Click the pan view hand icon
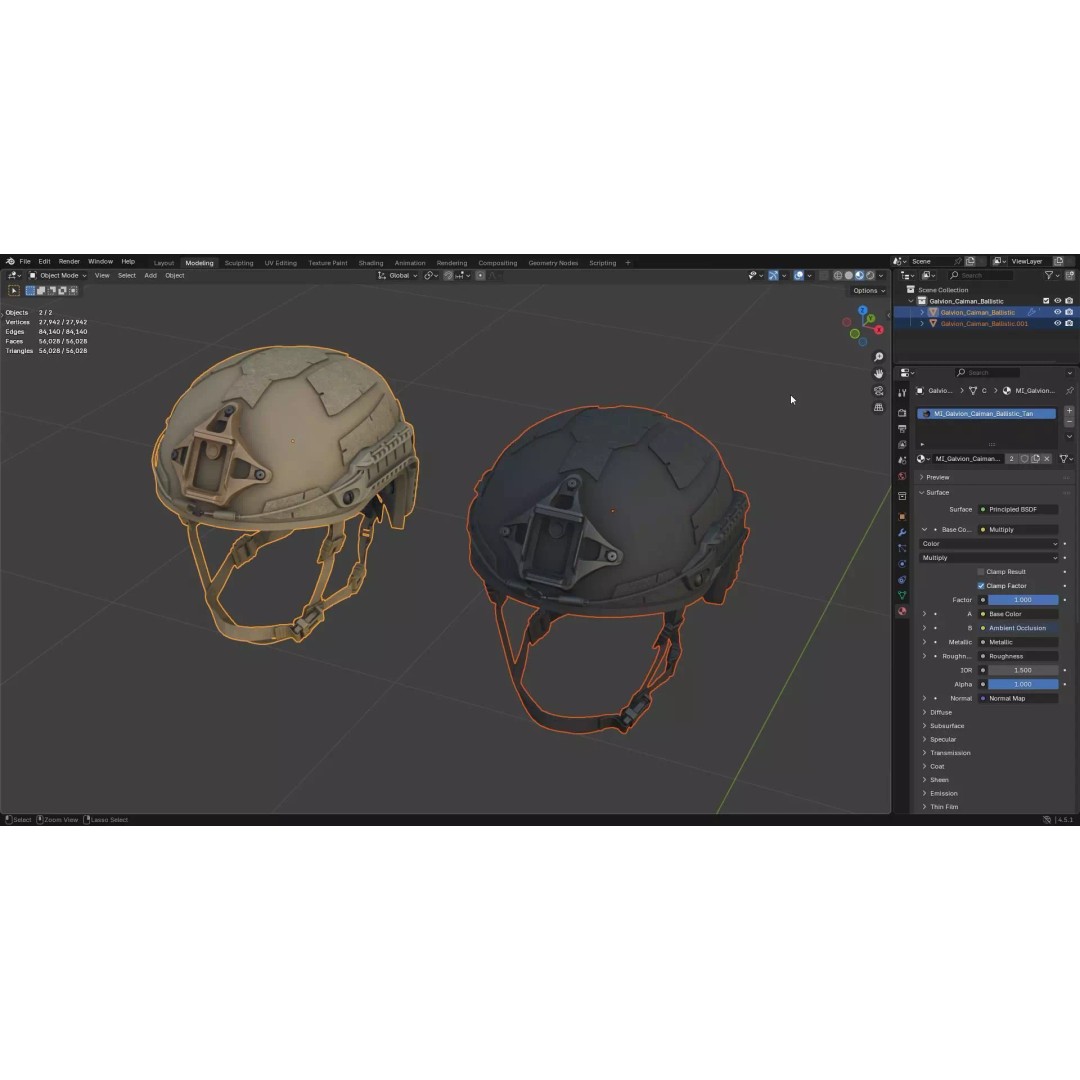This screenshot has width=1080, height=1080. click(878, 373)
